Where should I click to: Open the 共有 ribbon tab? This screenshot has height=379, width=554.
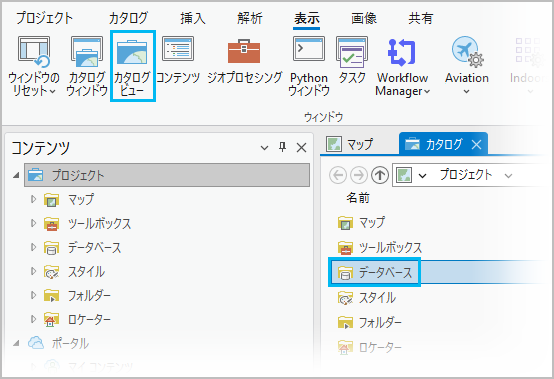click(421, 18)
